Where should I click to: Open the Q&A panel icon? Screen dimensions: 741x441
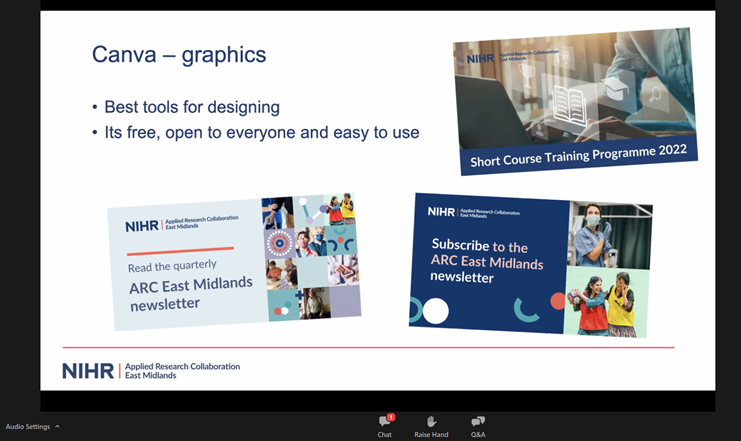point(478,421)
